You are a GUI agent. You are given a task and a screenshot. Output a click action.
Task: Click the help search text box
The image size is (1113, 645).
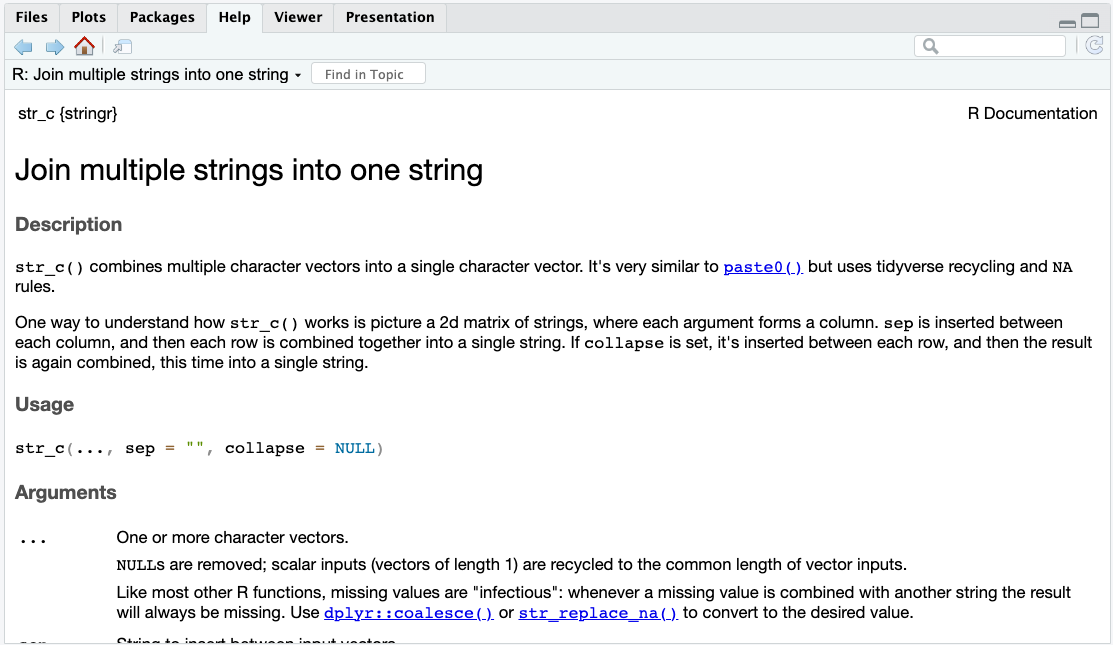(x=990, y=46)
